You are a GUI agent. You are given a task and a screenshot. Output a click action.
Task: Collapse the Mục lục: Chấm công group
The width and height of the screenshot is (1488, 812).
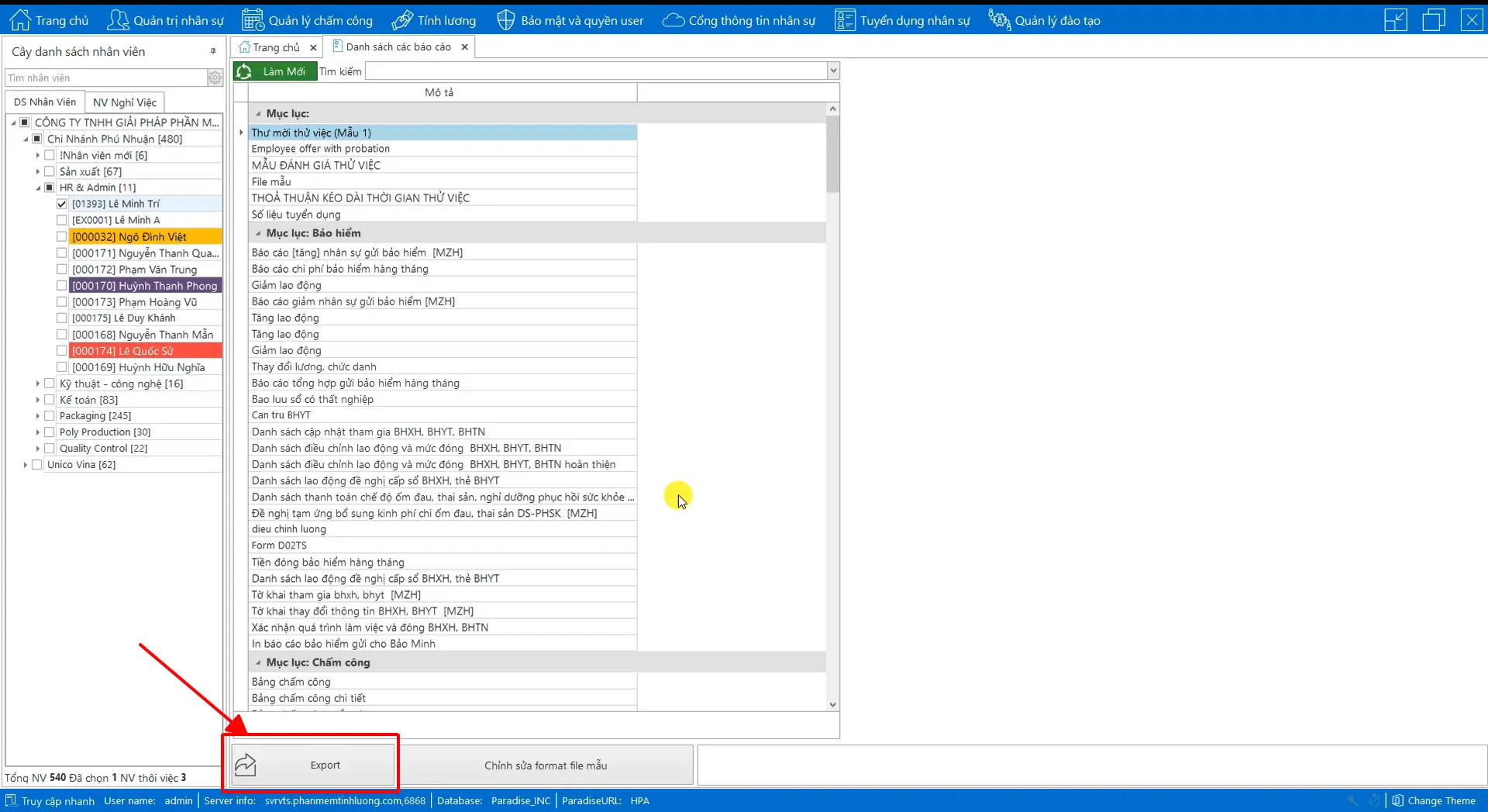tap(258, 662)
